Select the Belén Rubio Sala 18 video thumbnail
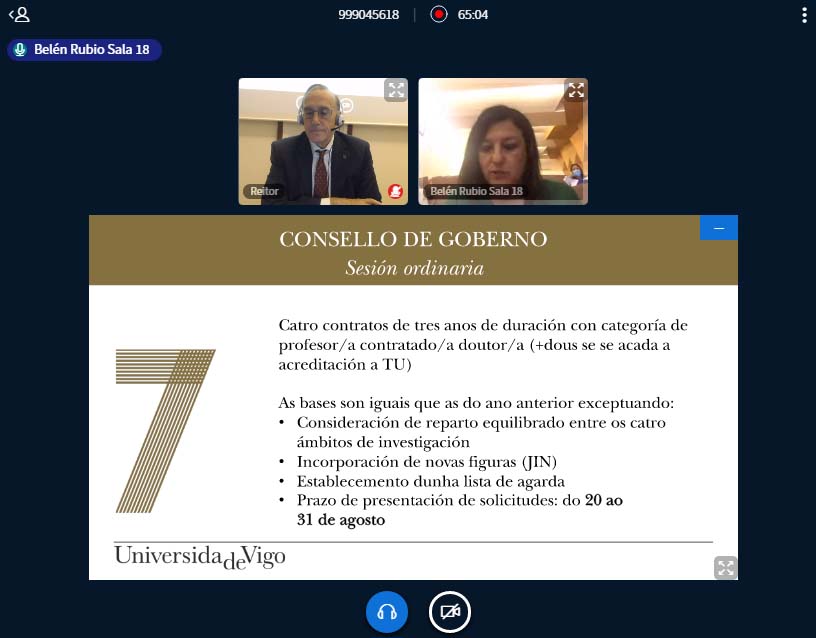Image resolution: width=816 pixels, height=638 pixels. [503, 141]
